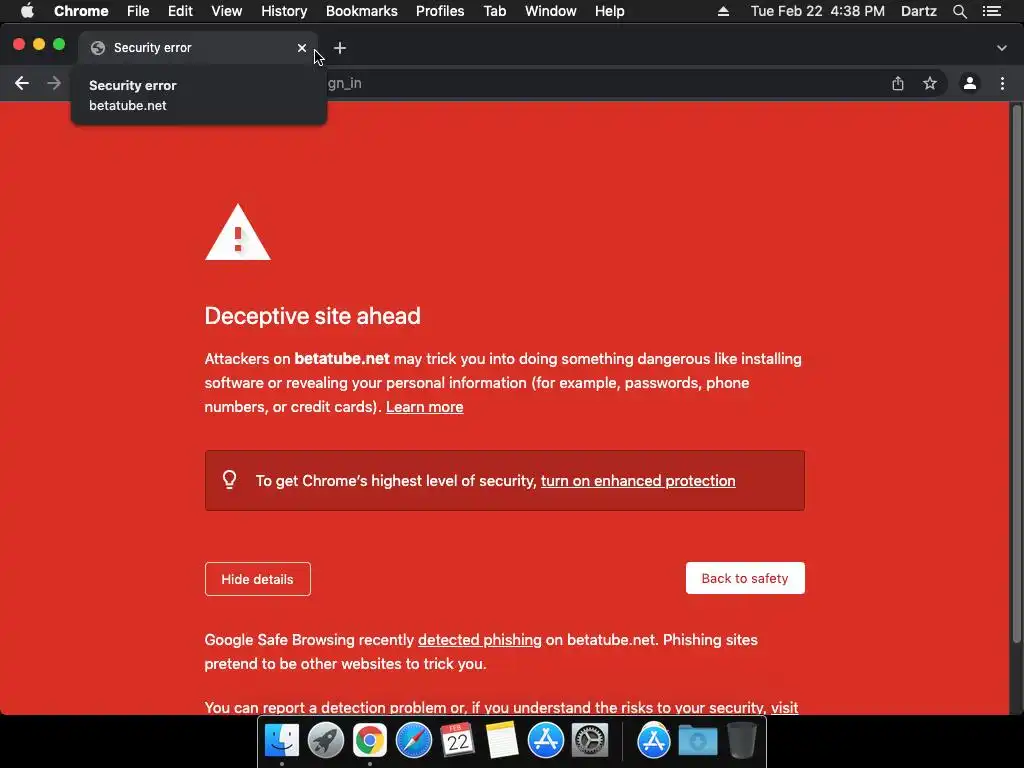Click the Hide details button

(257, 579)
